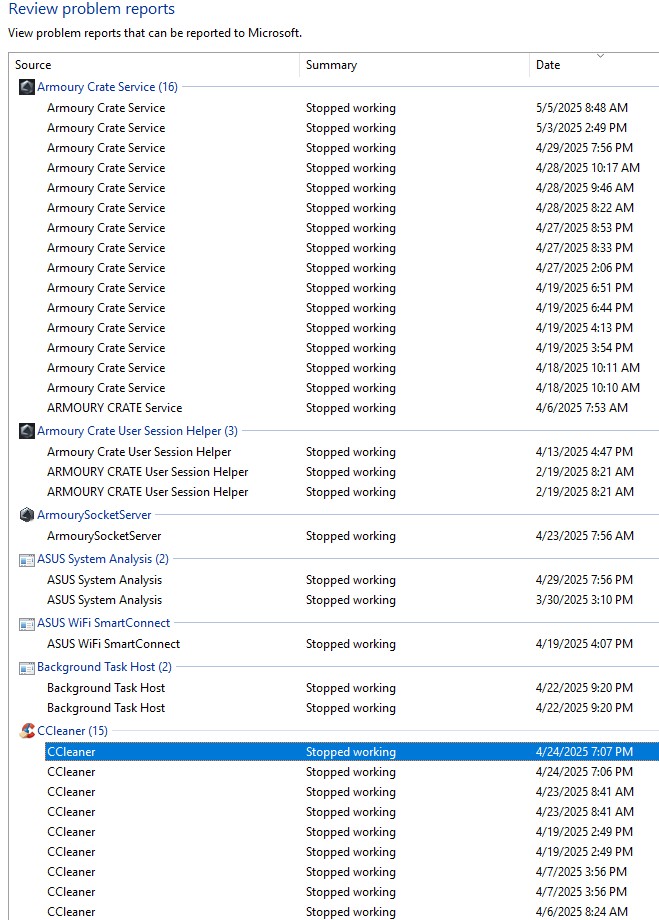Click the CCleaner group icon

coord(26,731)
